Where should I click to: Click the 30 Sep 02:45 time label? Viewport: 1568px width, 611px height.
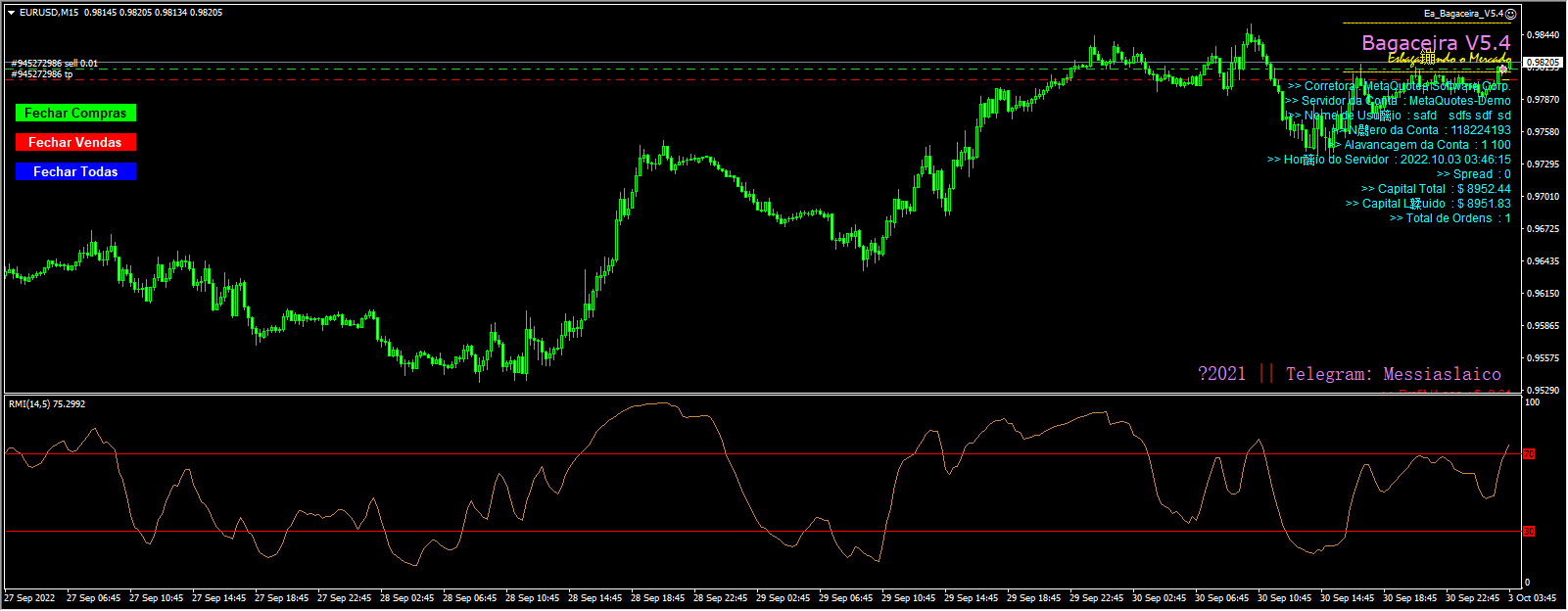tap(1159, 598)
